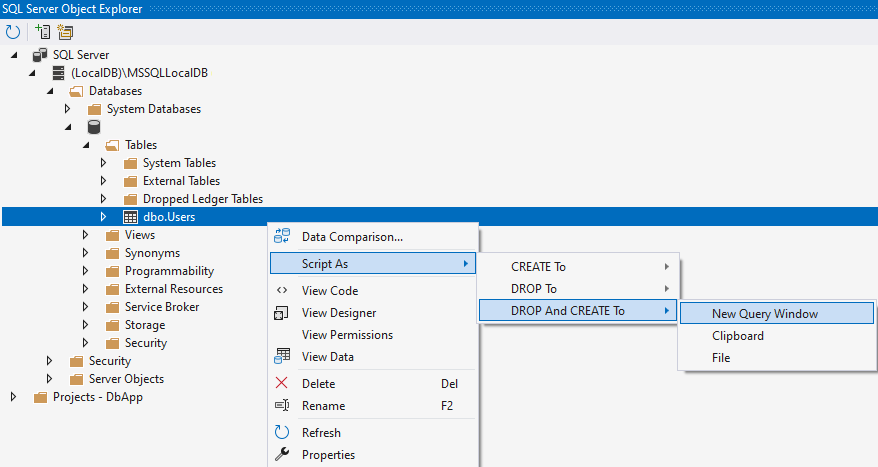Select the External Tables row
The image size is (878, 467).
tap(181, 181)
